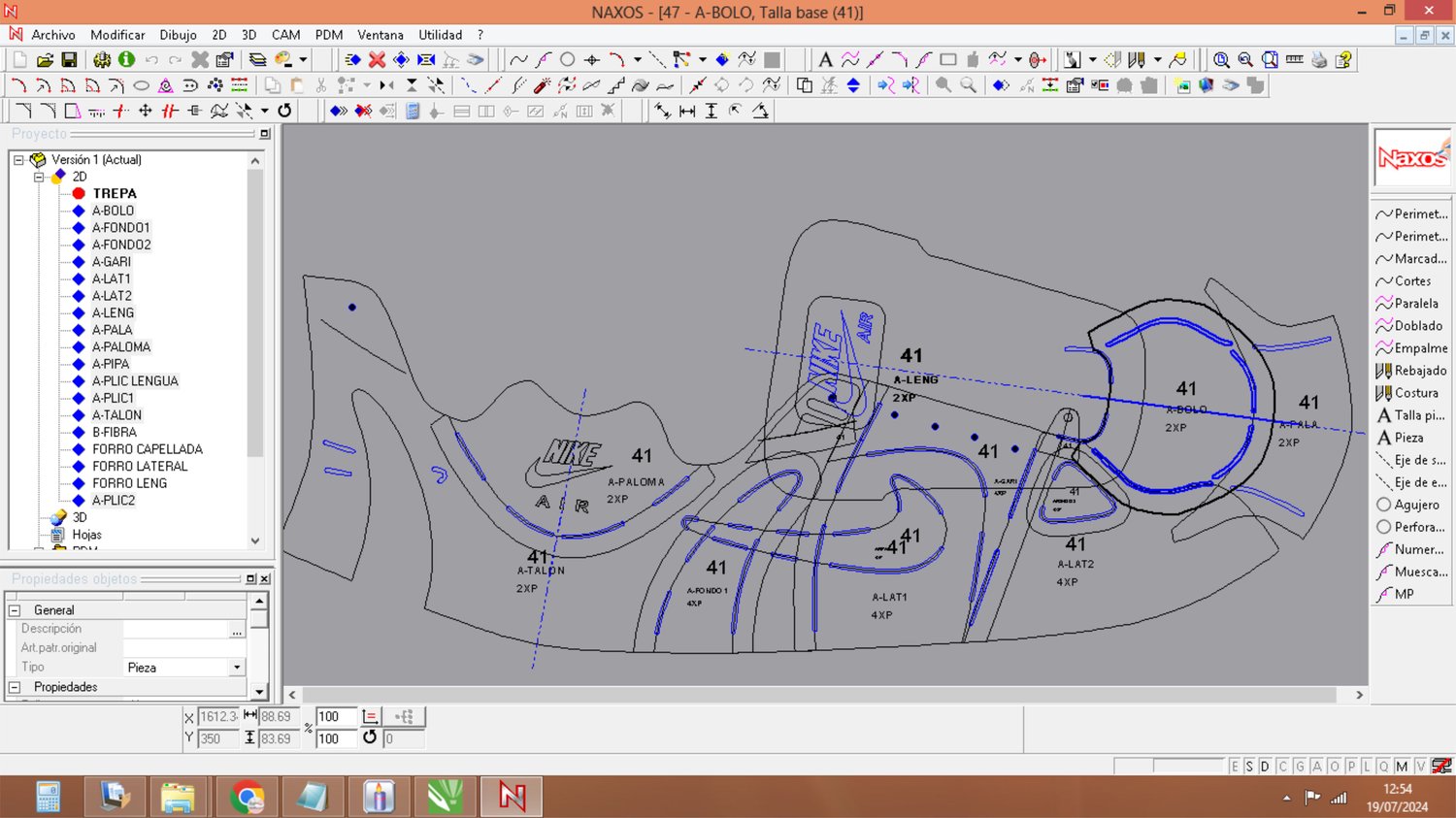Open Chrome from the taskbar

pyautogui.click(x=247, y=797)
